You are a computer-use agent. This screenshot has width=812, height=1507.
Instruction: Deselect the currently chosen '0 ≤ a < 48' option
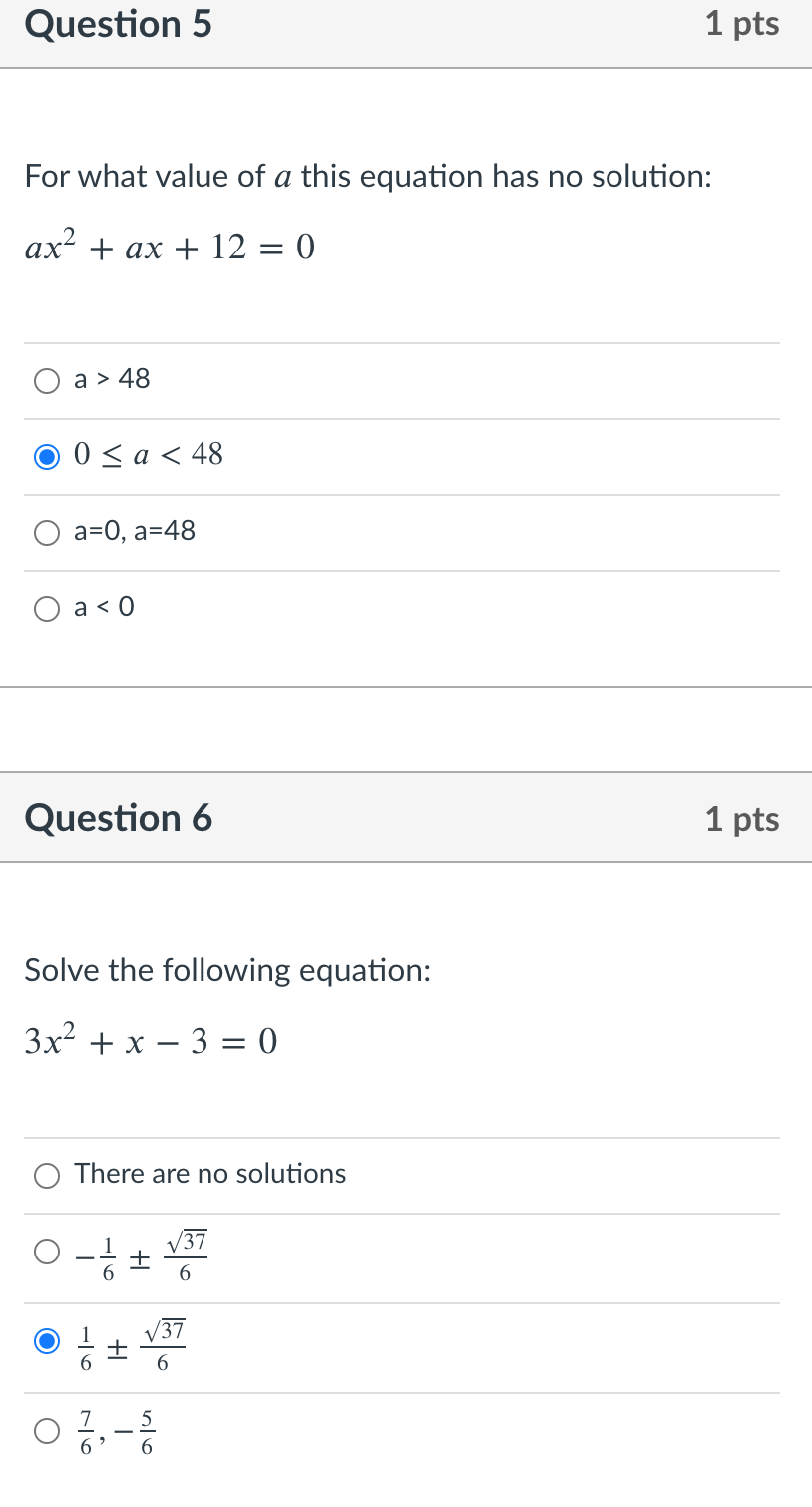[x=46, y=456]
